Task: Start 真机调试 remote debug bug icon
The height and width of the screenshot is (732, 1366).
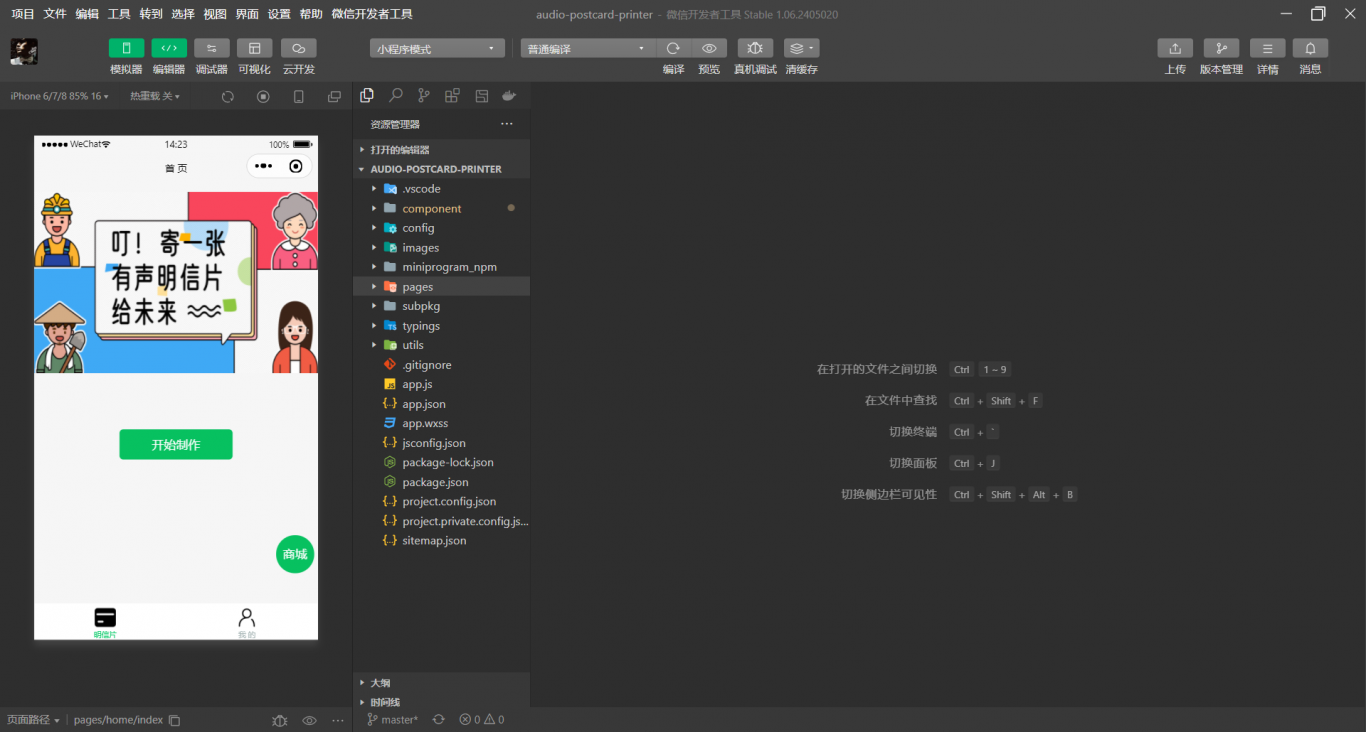Action: click(x=755, y=48)
